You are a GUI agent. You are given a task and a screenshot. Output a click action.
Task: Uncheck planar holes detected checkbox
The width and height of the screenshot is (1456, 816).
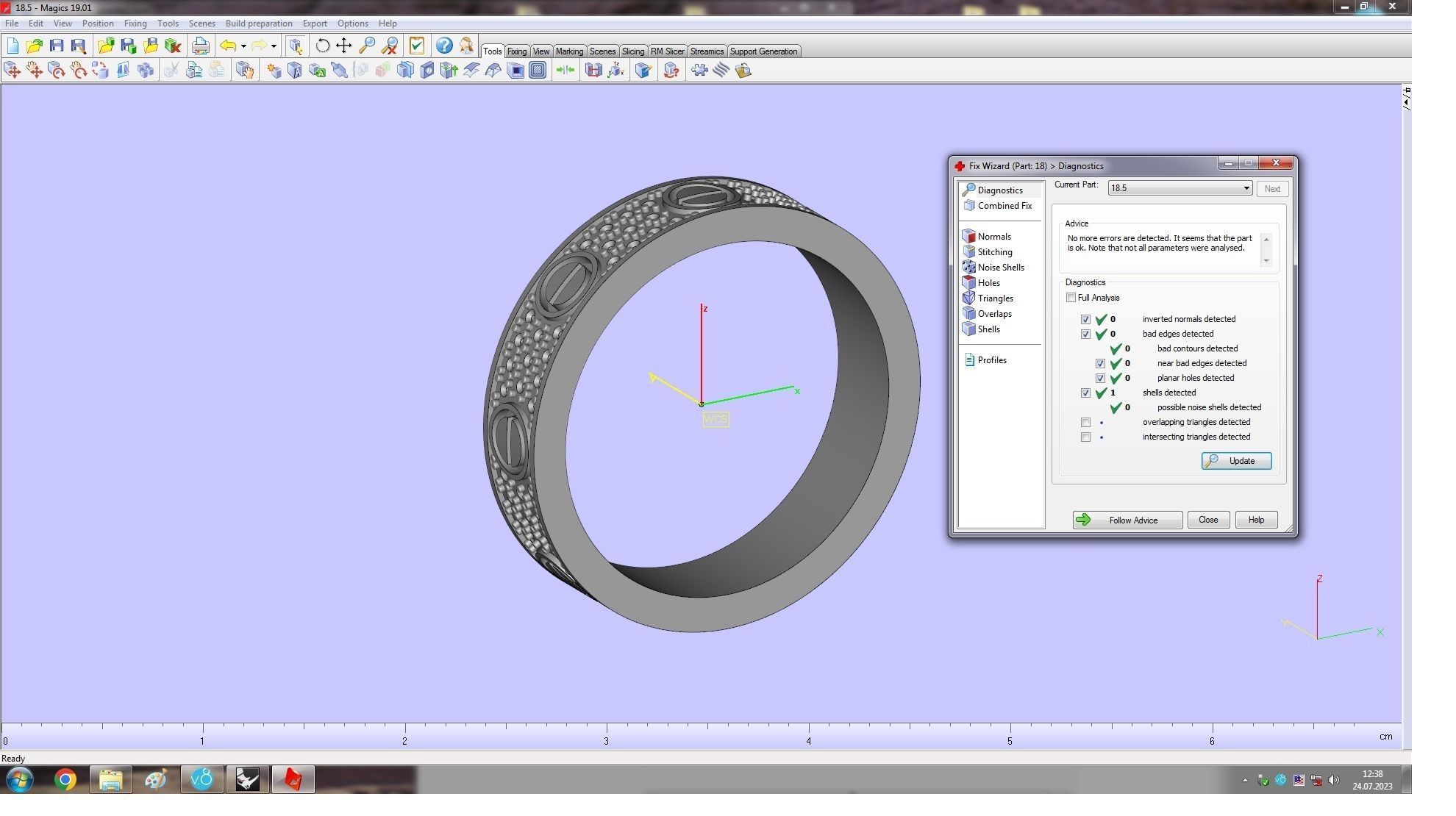click(x=1100, y=378)
